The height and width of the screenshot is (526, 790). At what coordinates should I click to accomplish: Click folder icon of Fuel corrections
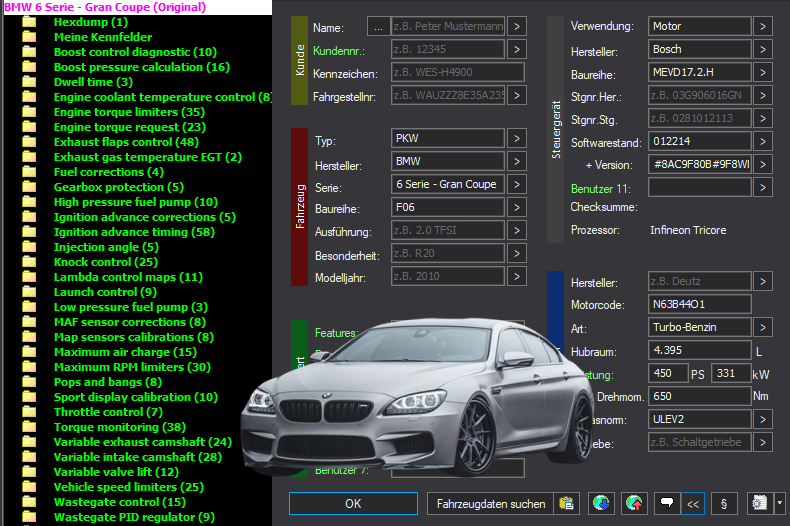pyautogui.click(x=29, y=172)
